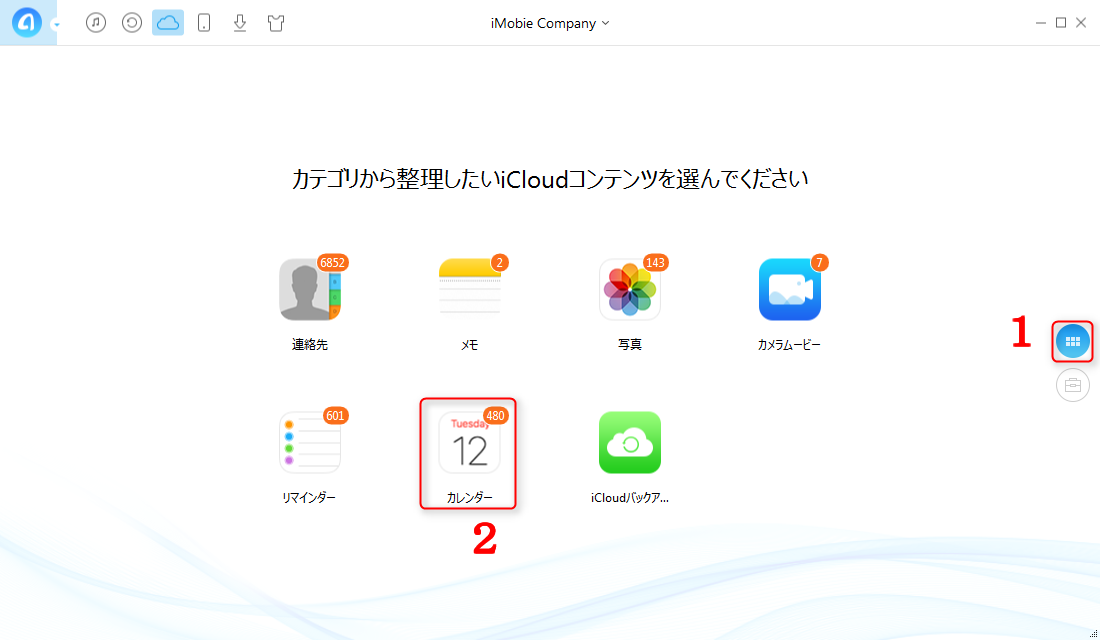Click the 6852 badge on contacts
This screenshot has width=1100, height=640.
(333, 262)
